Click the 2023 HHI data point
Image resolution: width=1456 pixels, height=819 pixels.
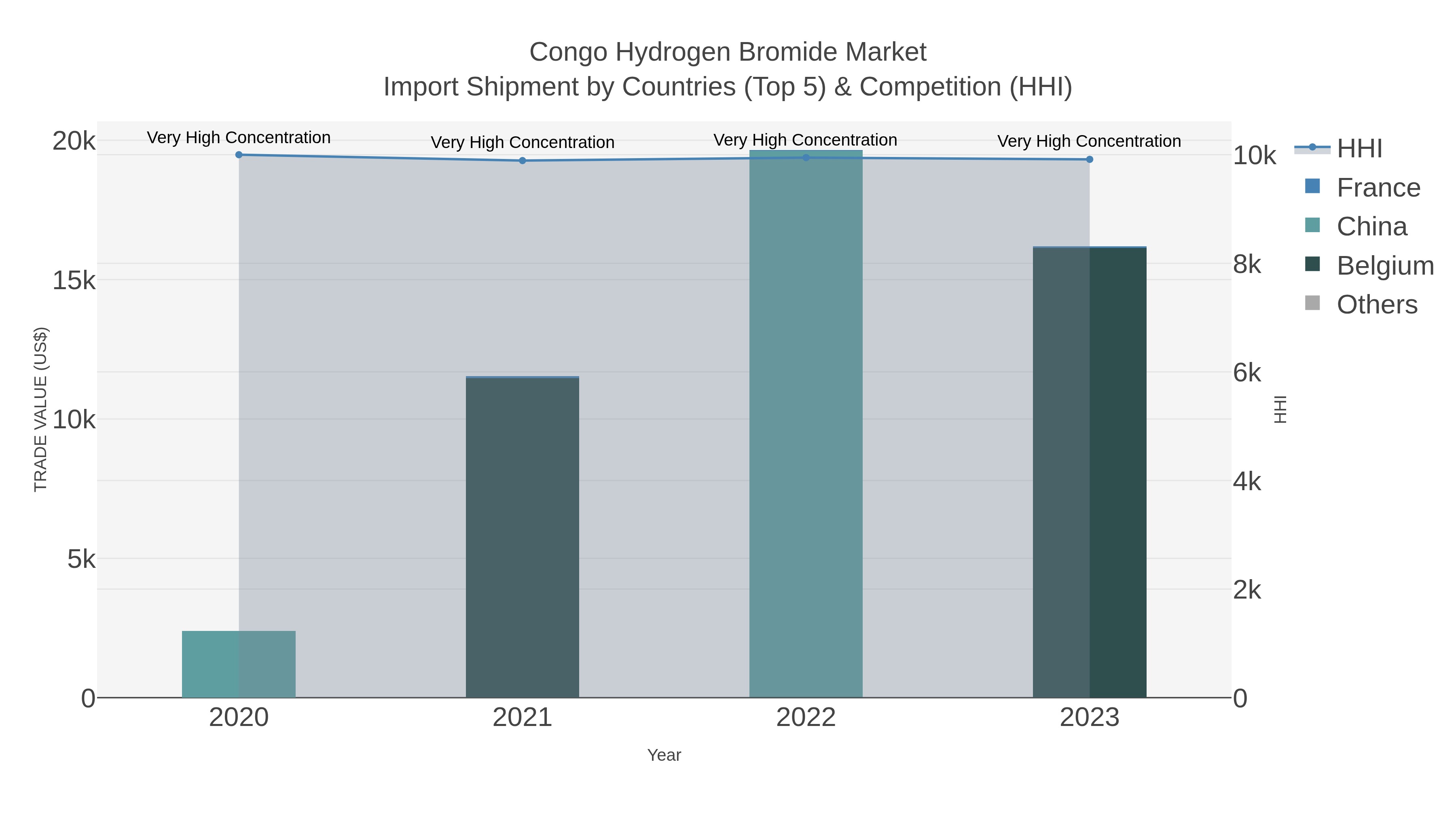click(1090, 159)
